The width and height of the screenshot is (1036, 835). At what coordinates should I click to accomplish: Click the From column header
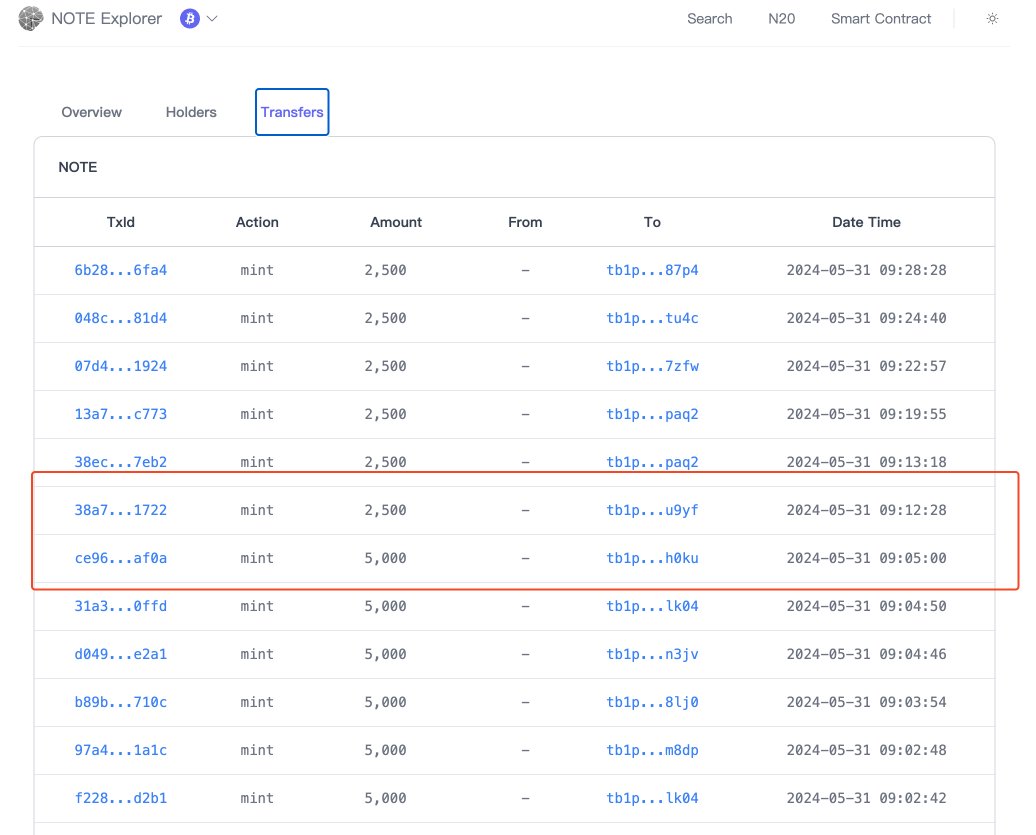coord(525,222)
